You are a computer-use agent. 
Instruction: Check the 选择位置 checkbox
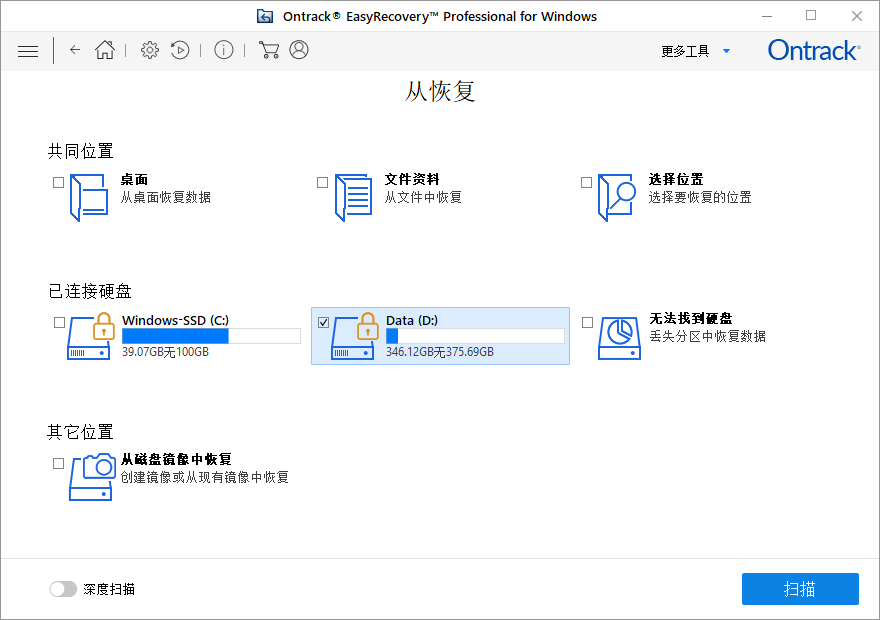pyautogui.click(x=586, y=182)
